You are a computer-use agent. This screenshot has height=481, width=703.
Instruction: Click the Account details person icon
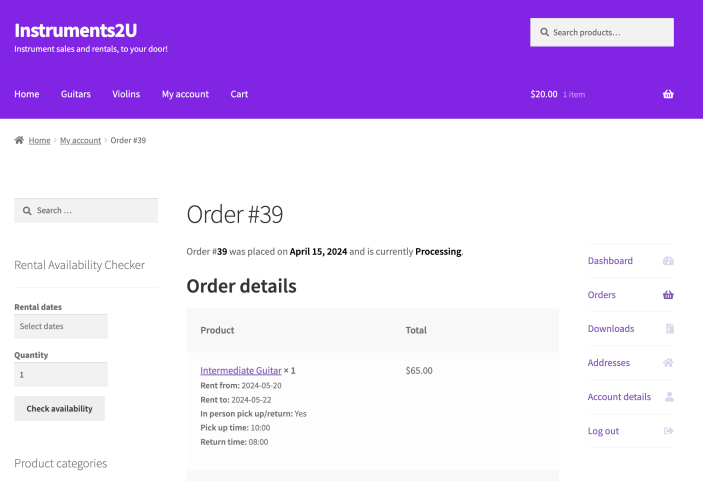(669, 397)
